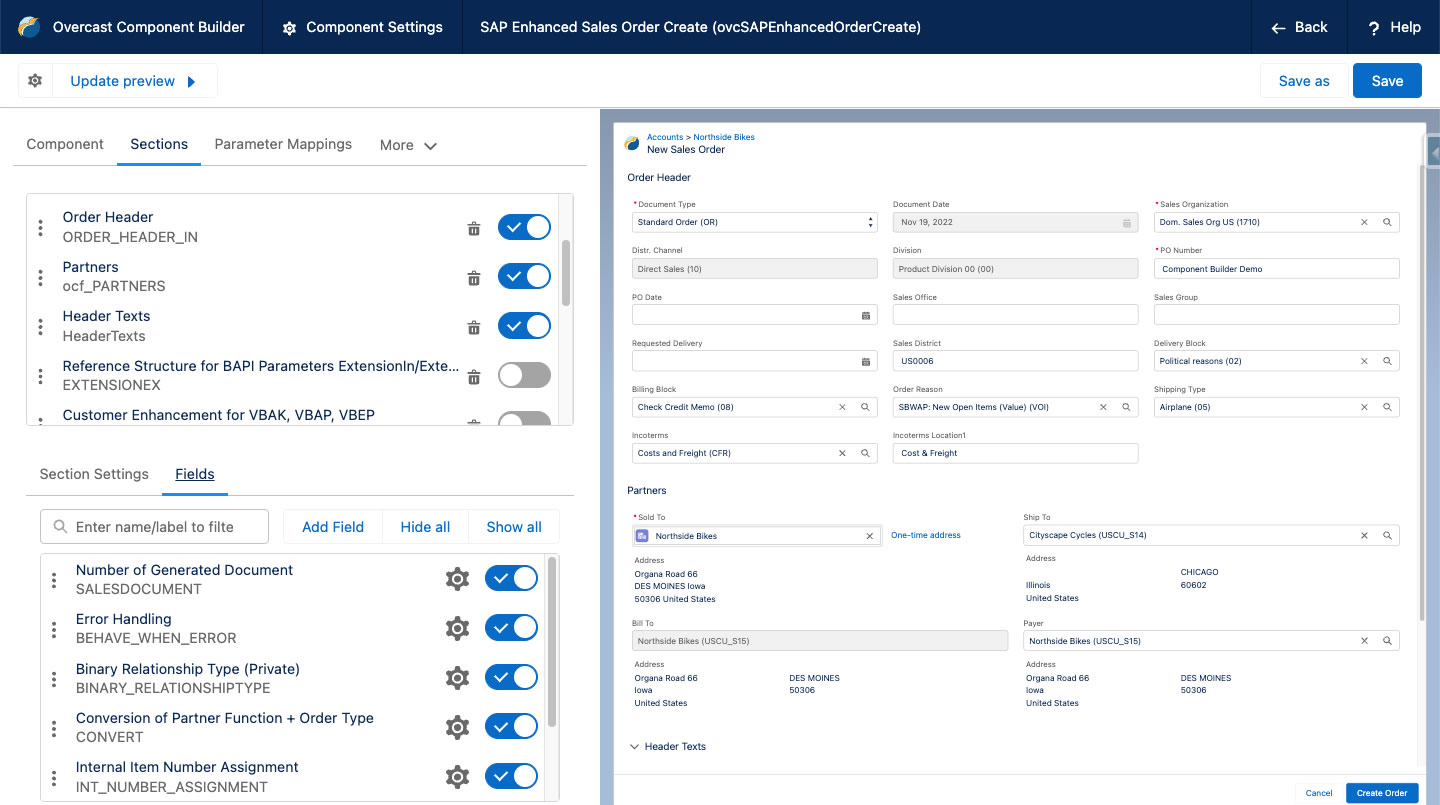Enable the EXTENSIONEX section toggle

(524, 375)
